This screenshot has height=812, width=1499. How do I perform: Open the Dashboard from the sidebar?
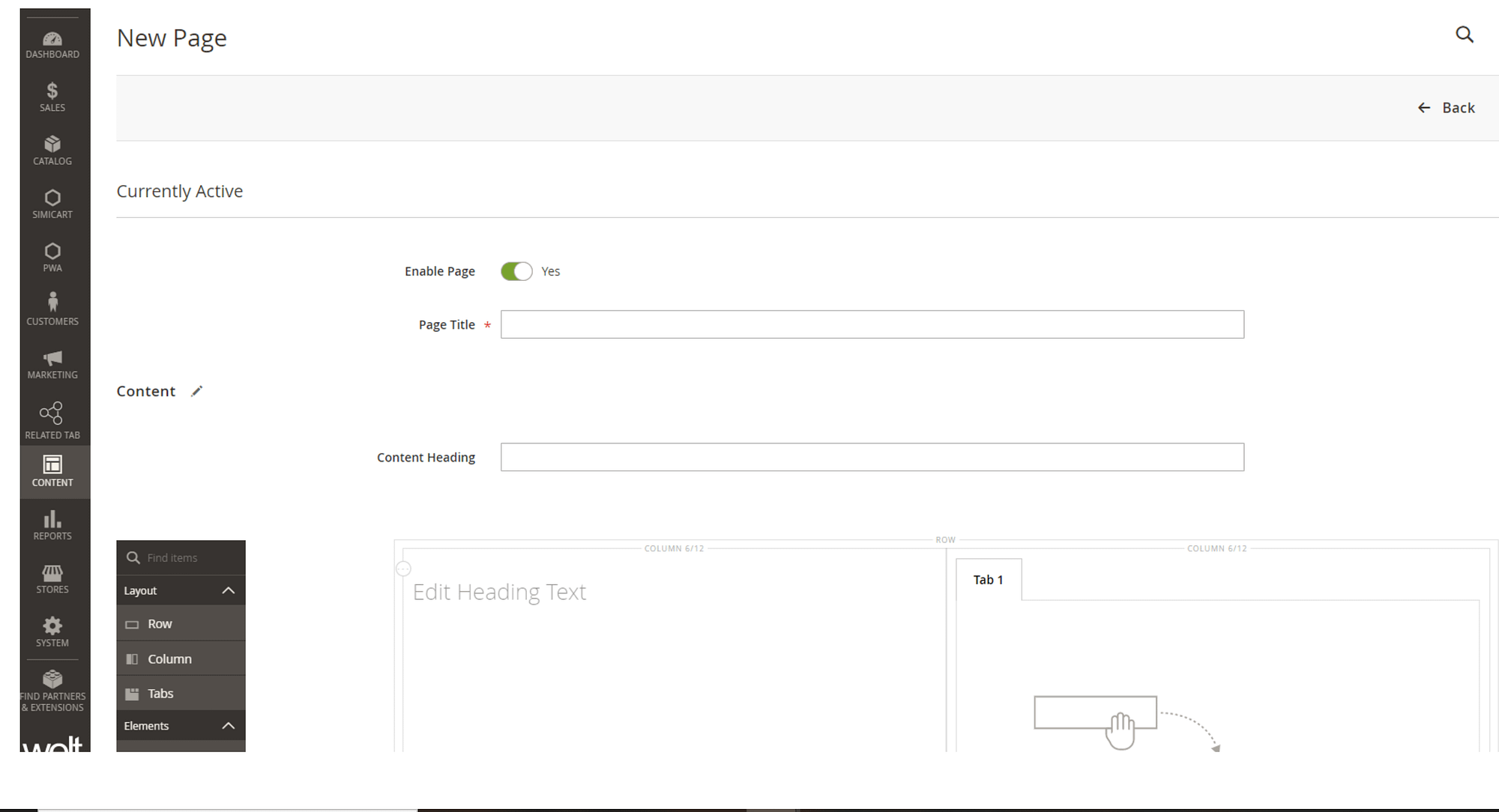coord(52,44)
